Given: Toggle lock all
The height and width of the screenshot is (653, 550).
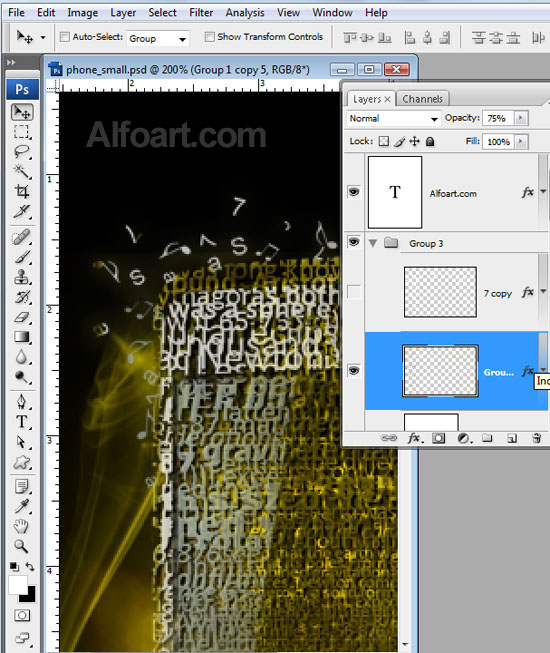Looking at the screenshot, I should tap(430, 142).
